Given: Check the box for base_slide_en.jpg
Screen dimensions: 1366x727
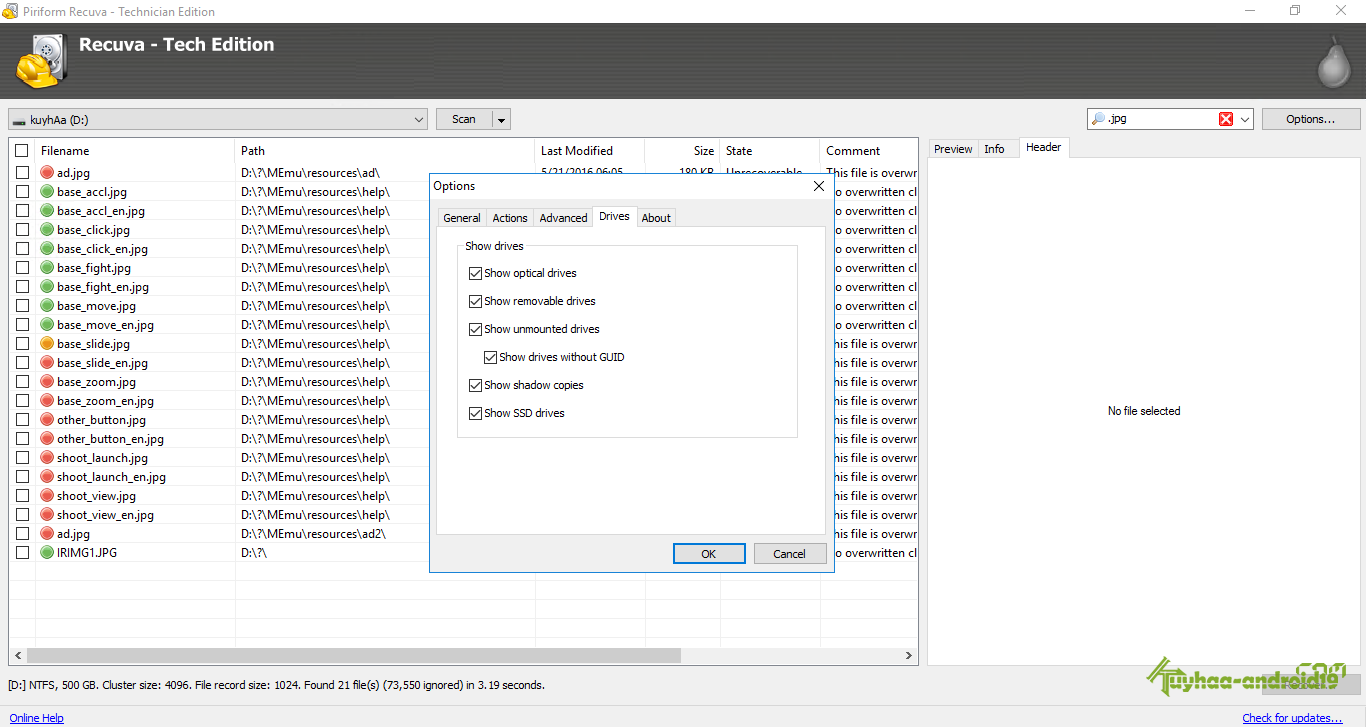Looking at the screenshot, I should point(22,363).
